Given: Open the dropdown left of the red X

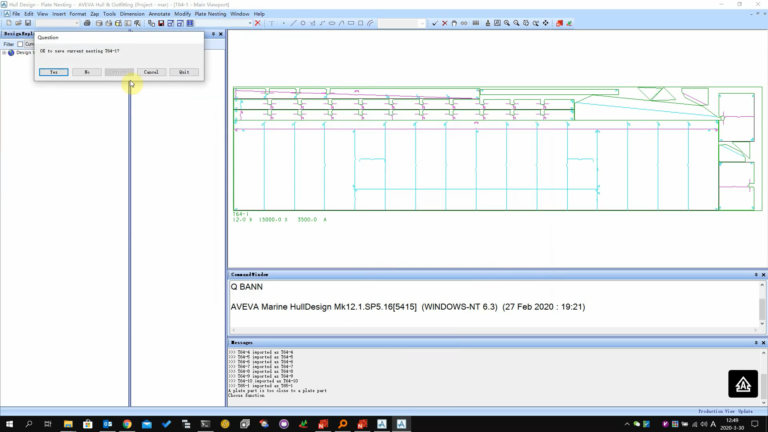Looking at the screenshot, I should pyautogui.click(x=224, y=23).
